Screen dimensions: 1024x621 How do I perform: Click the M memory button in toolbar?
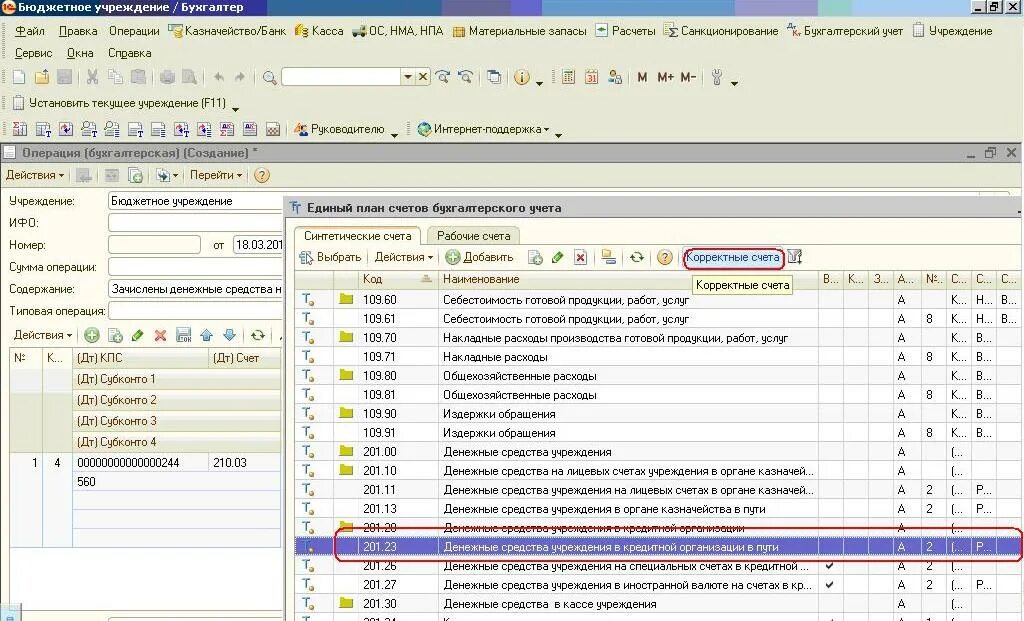pos(642,77)
